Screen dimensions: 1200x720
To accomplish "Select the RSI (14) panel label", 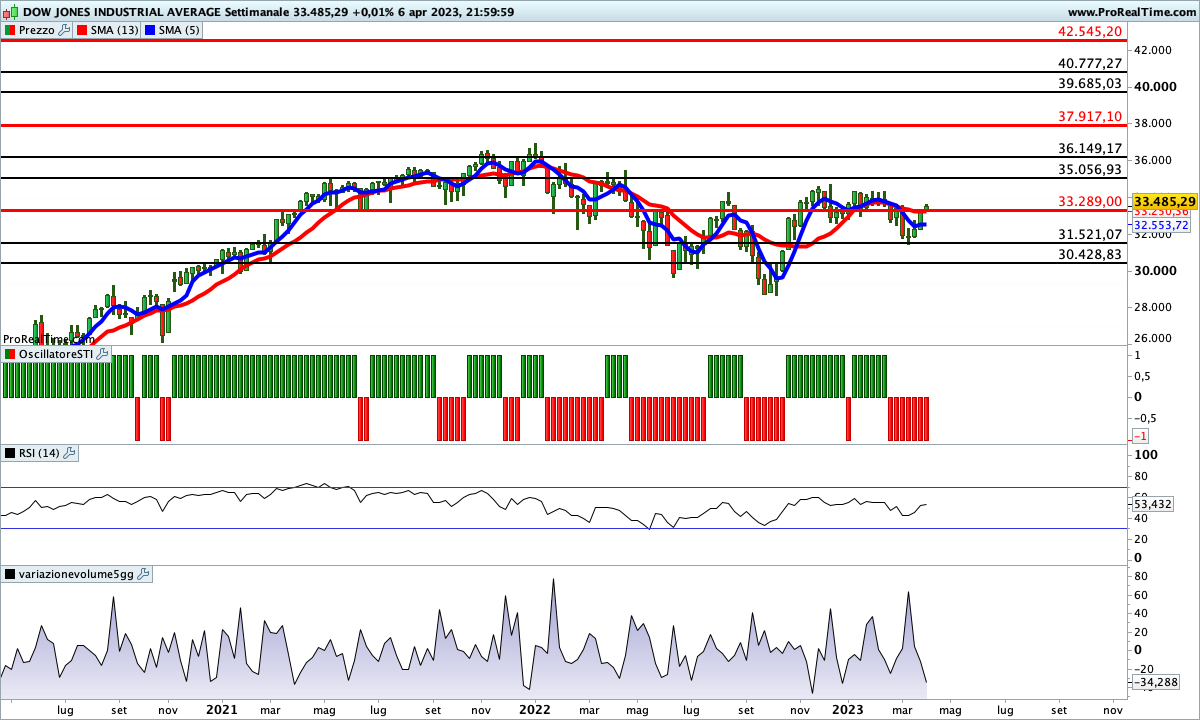I will click(x=40, y=453).
